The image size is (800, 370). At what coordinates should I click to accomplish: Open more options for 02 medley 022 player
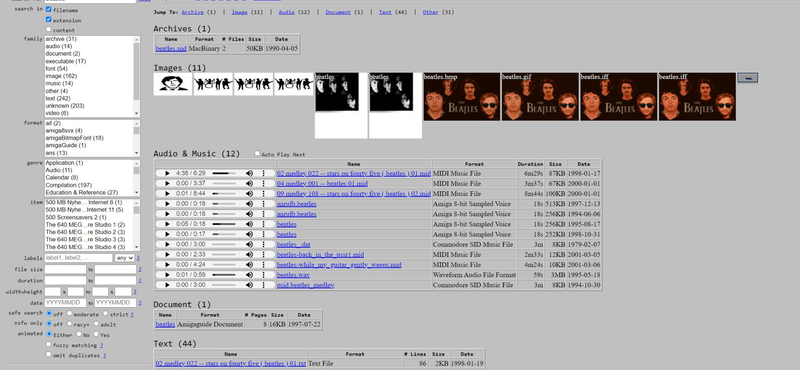[x=264, y=174]
